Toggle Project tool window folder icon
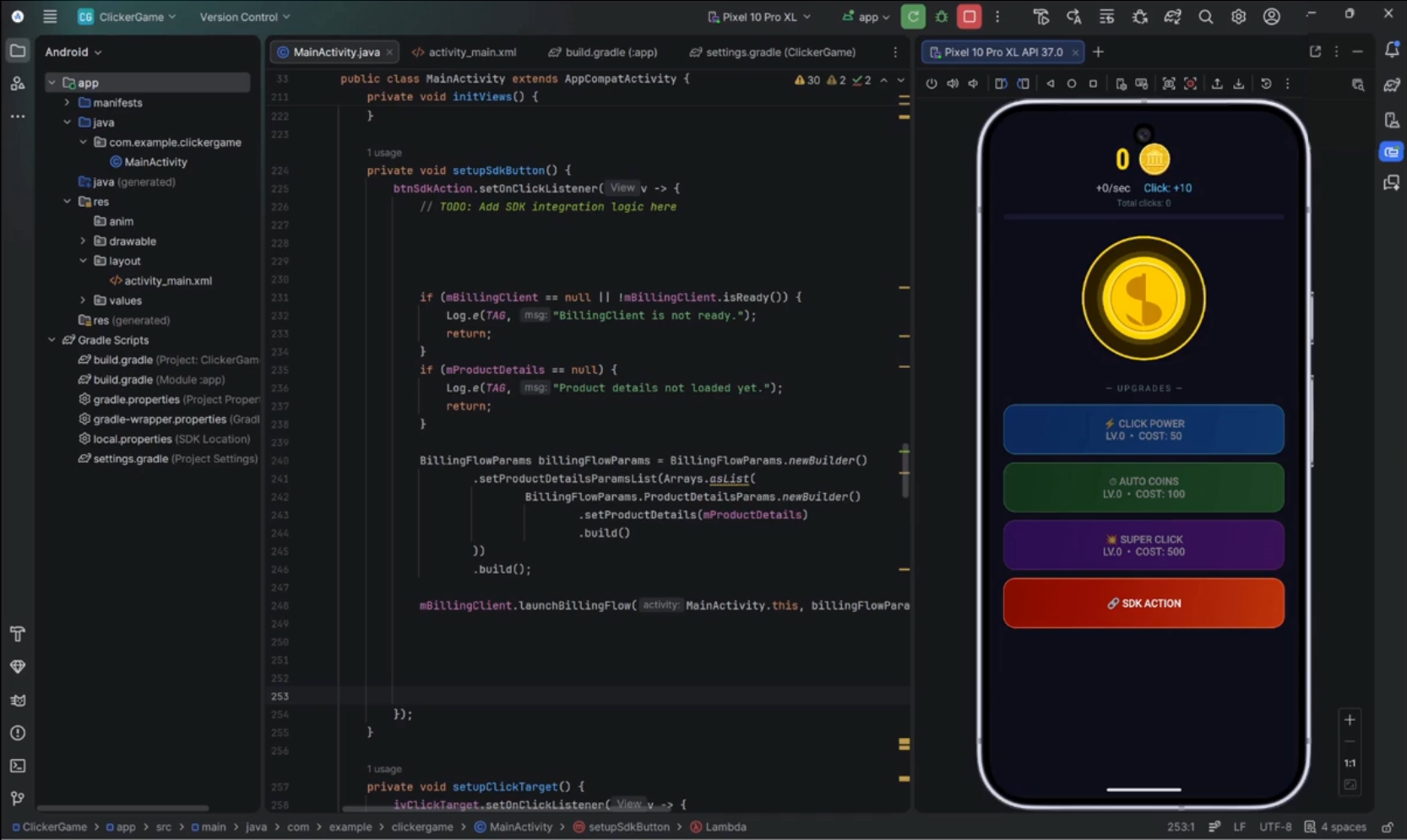This screenshot has width=1407, height=840. tap(17, 51)
